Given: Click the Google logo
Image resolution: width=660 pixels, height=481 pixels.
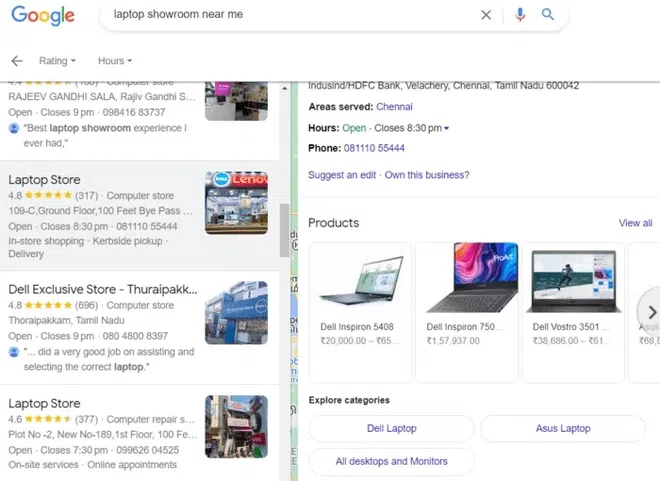Looking at the screenshot, I should point(43,15).
